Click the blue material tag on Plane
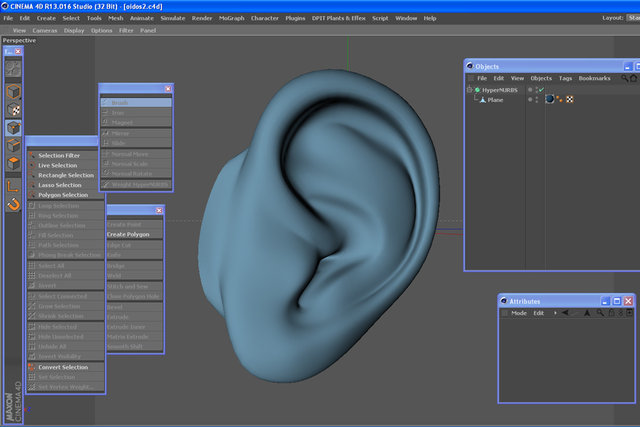Screen dimensions: 640x427 click(x=550, y=99)
